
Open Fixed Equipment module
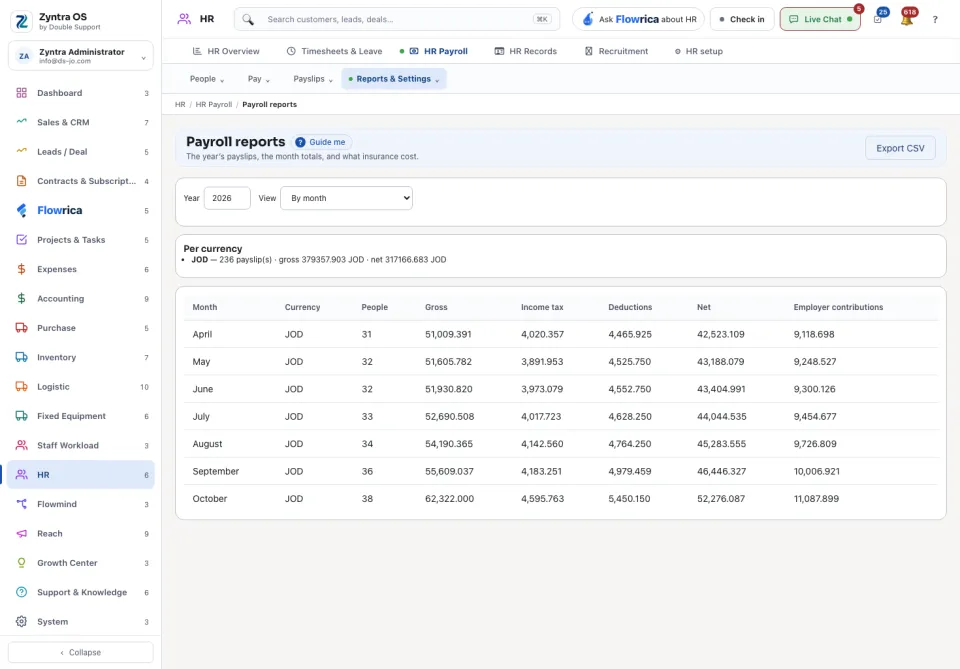coord(81,416)
